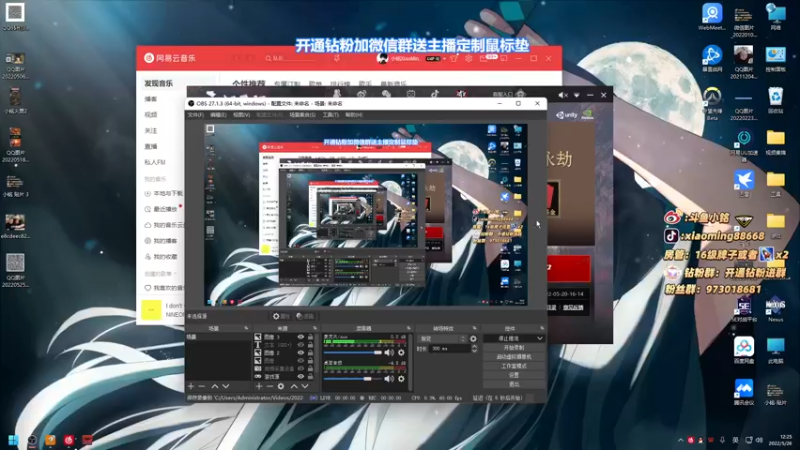This screenshot has height=450, width=800.
Task: Undock the controls panel with its header icon
Action: [541, 328]
